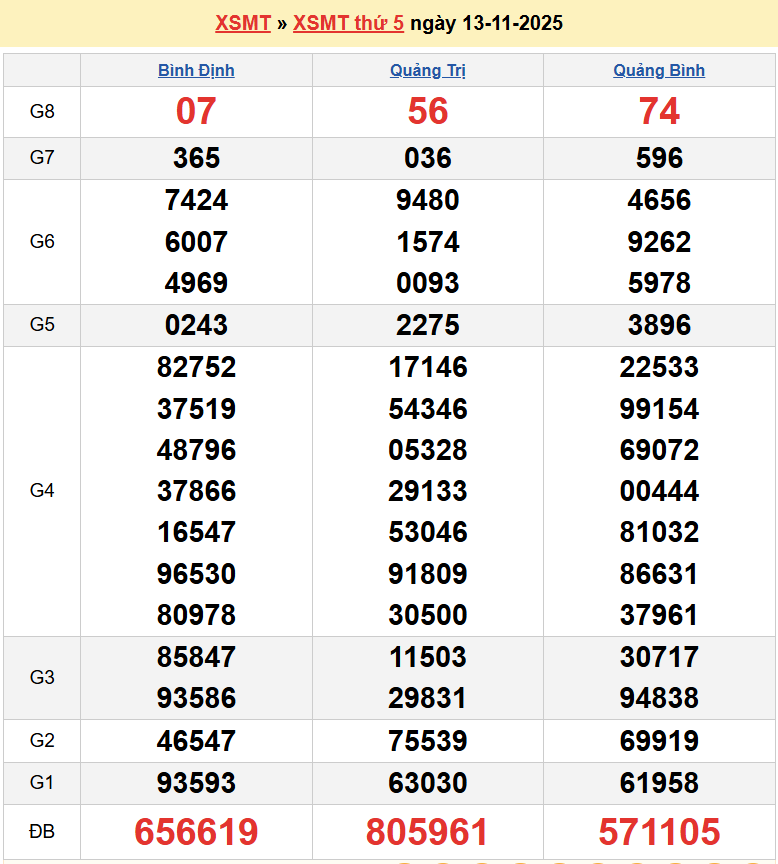778x864 pixels.
Task: Click G5 number 3896 for Quảng Bình
Action: point(659,325)
